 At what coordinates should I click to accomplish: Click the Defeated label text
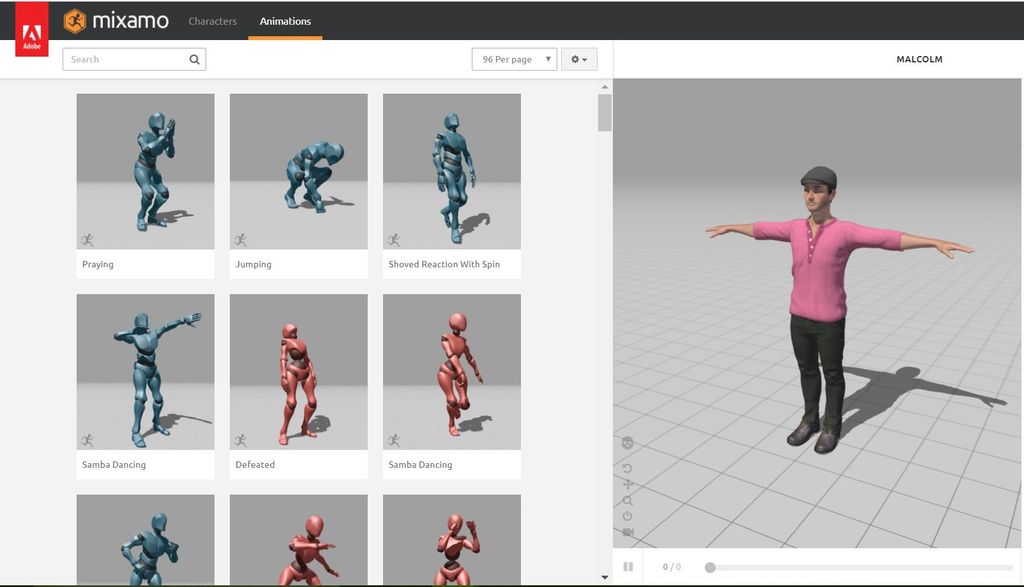coord(255,465)
